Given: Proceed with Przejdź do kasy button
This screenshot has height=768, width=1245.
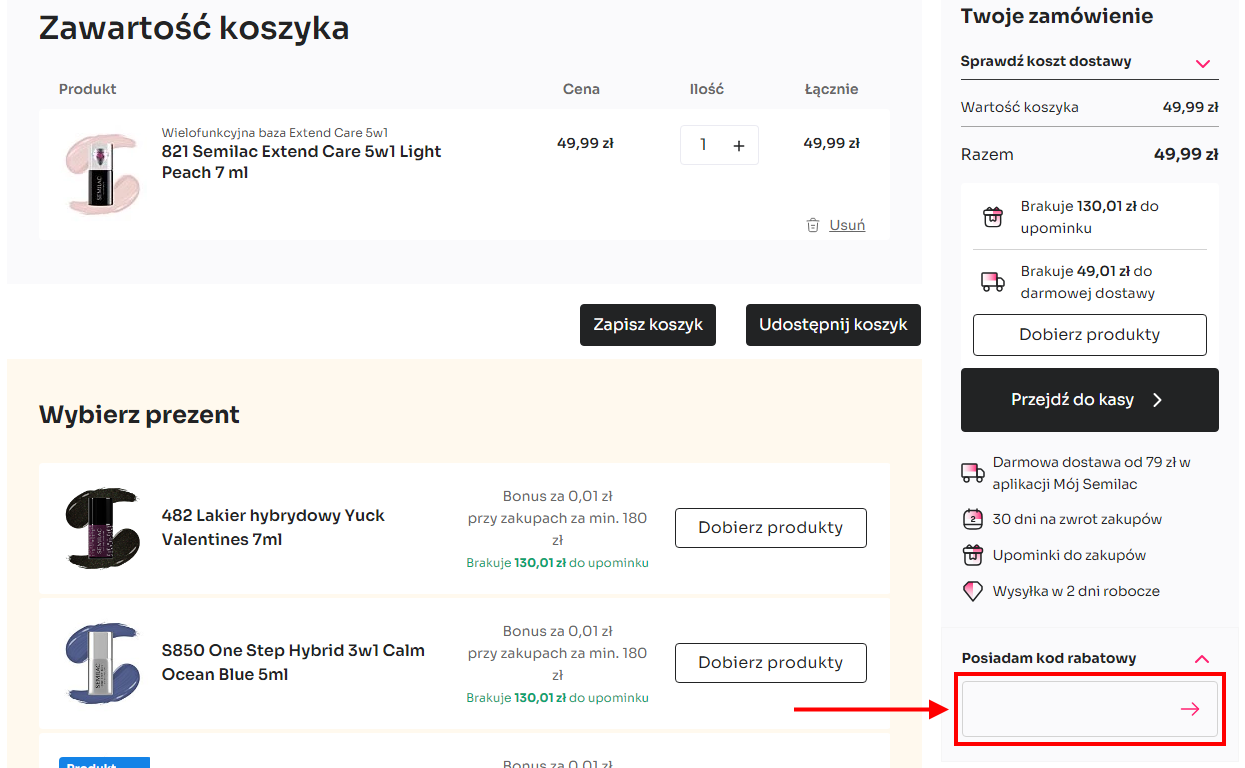Looking at the screenshot, I should tap(1090, 400).
